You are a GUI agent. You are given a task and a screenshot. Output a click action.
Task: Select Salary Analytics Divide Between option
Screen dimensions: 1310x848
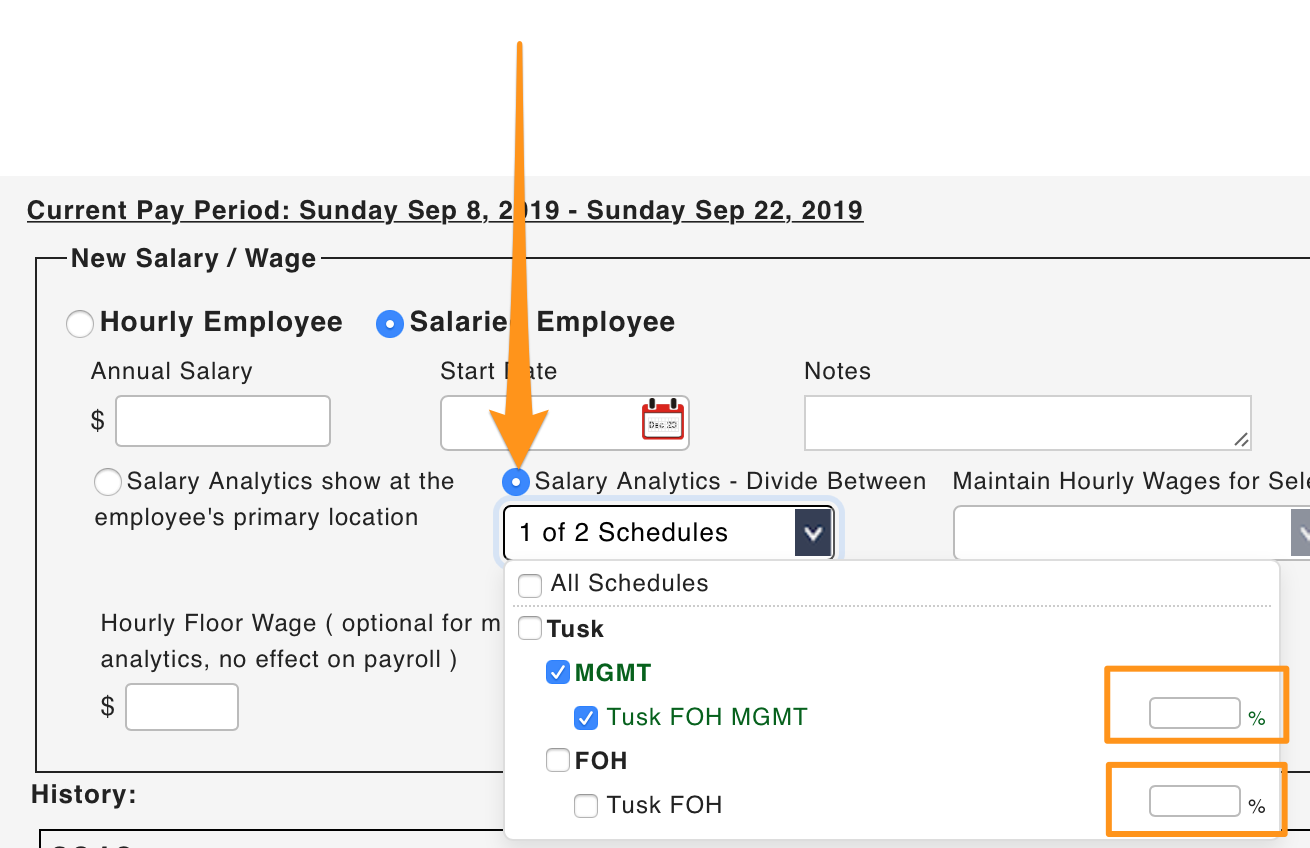[x=515, y=483]
